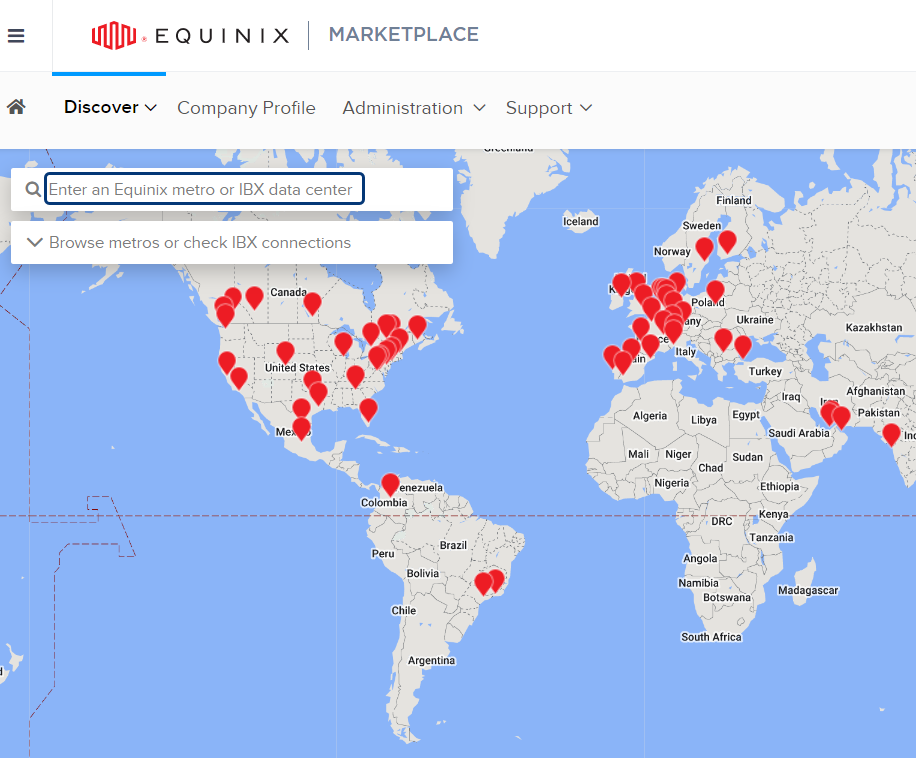Select the map pin on Poland
The height and width of the screenshot is (758, 916).
pyautogui.click(x=715, y=291)
